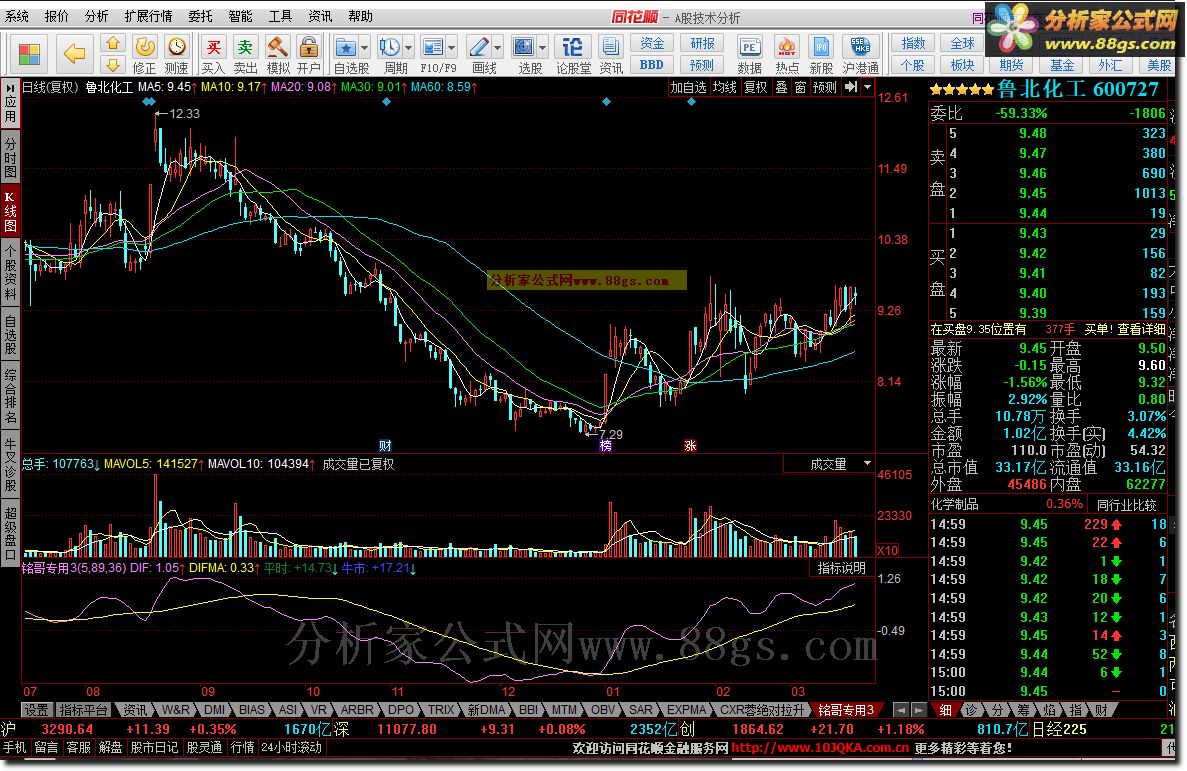Click the 榜 marker below the K-line chart

tap(606, 445)
